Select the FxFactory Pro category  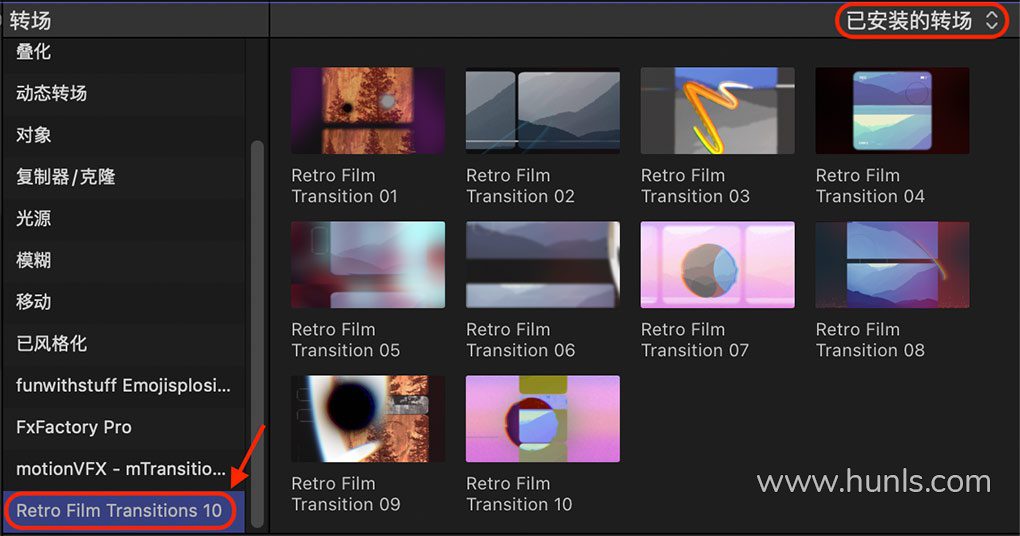(x=74, y=427)
